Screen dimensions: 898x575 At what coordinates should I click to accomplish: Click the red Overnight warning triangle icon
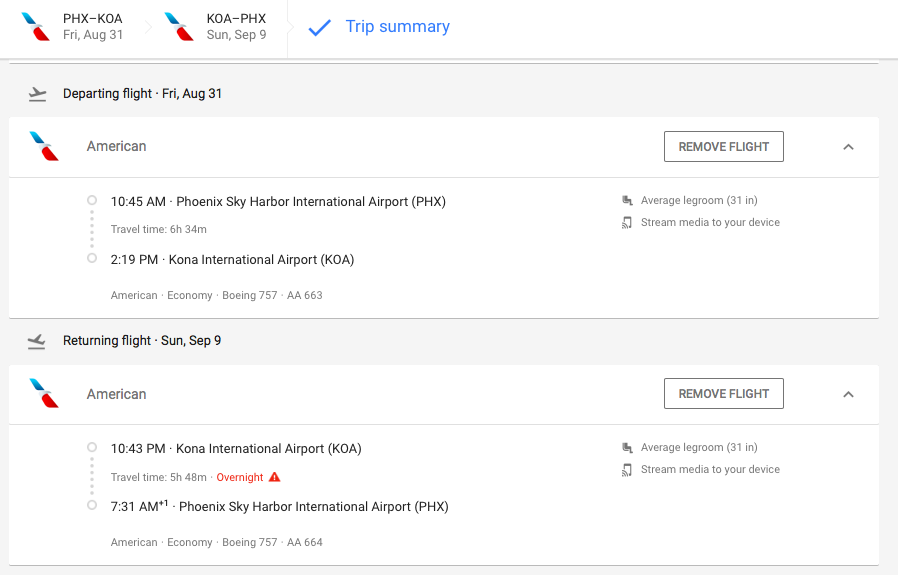(x=275, y=478)
